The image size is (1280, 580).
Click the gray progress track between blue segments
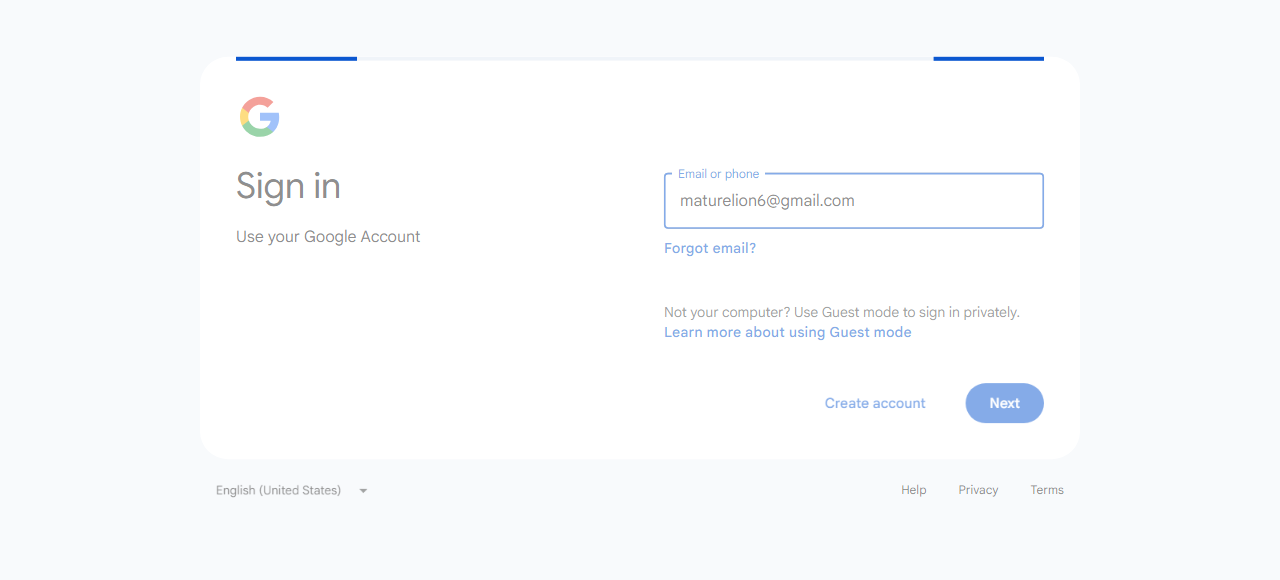tap(645, 59)
